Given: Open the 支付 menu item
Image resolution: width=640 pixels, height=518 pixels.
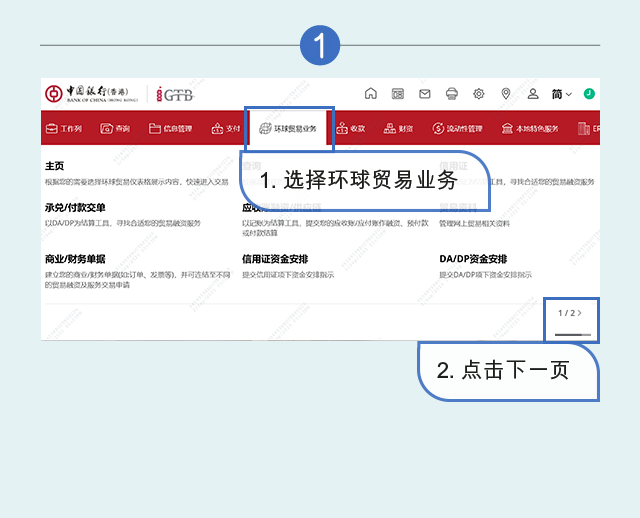Looking at the screenshot, I should click(226, 129).
